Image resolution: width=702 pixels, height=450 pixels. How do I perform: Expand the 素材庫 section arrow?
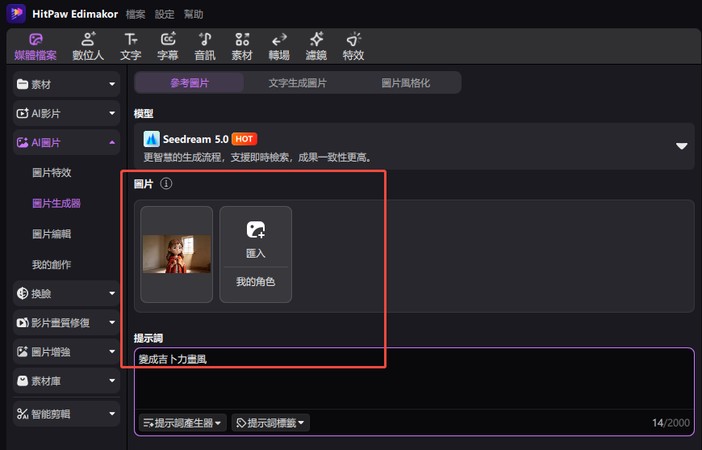112,381
